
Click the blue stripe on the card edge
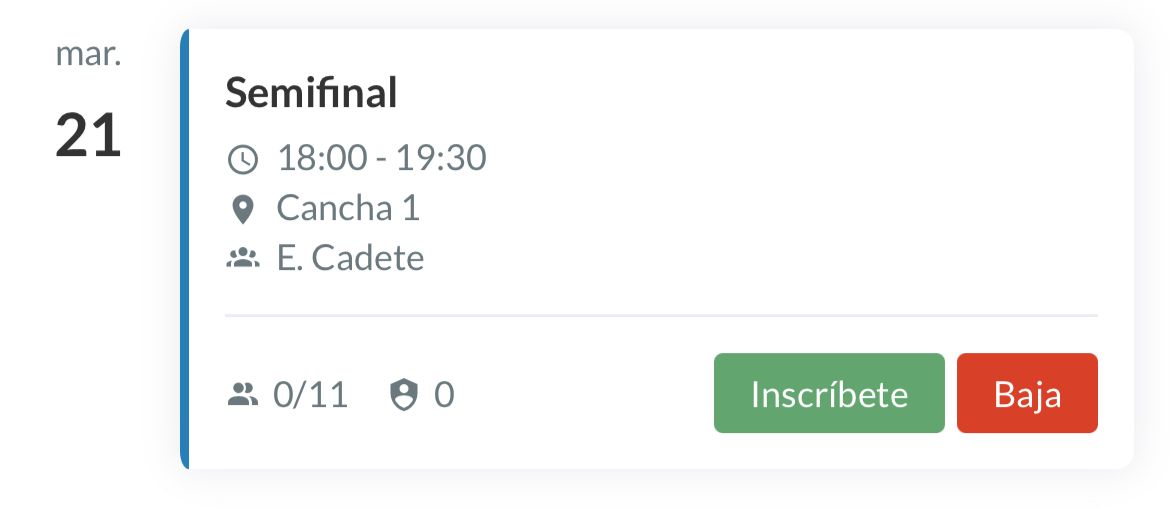(x=185, y=250)
